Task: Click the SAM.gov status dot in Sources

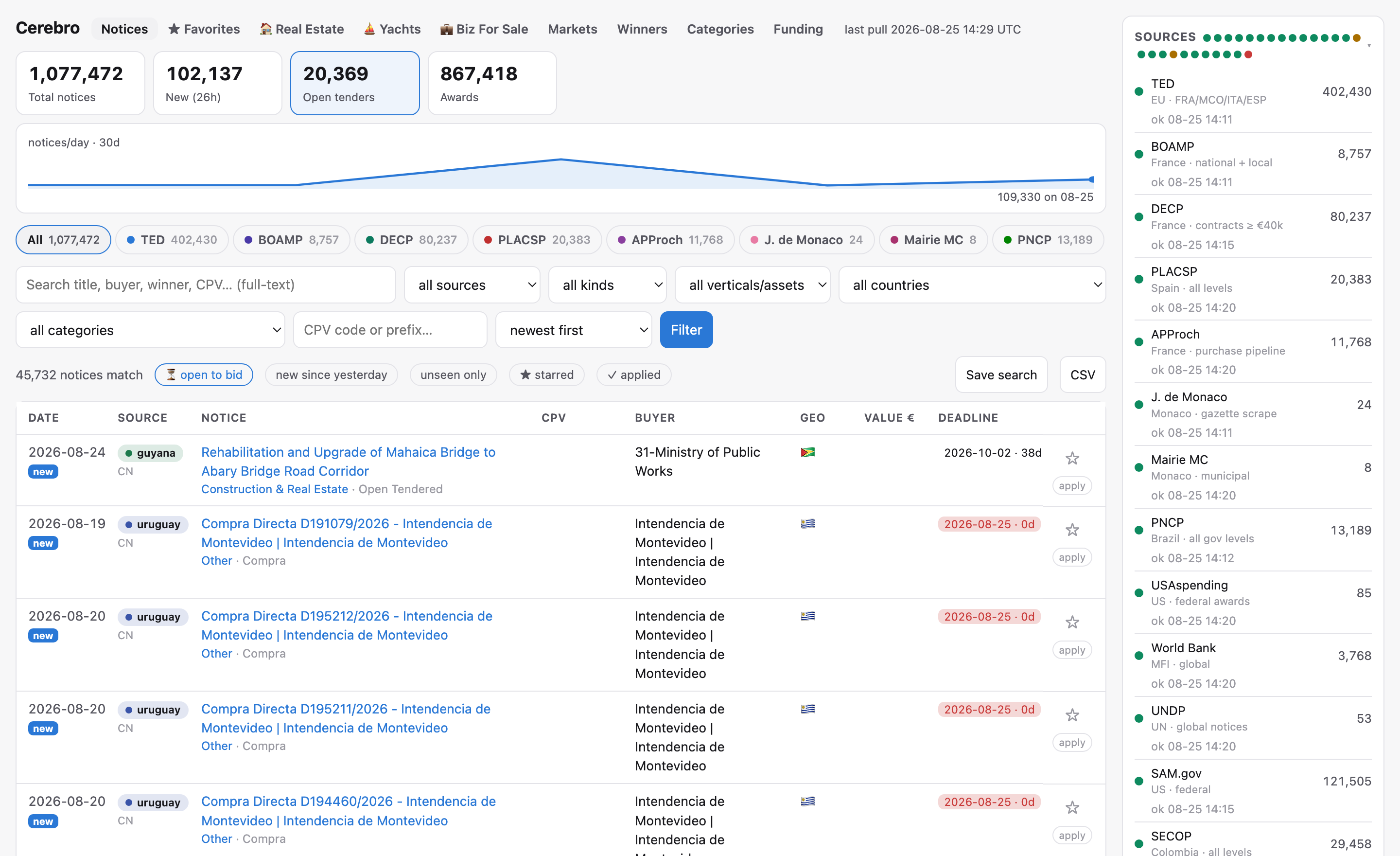Action: tap(1138, 781)
